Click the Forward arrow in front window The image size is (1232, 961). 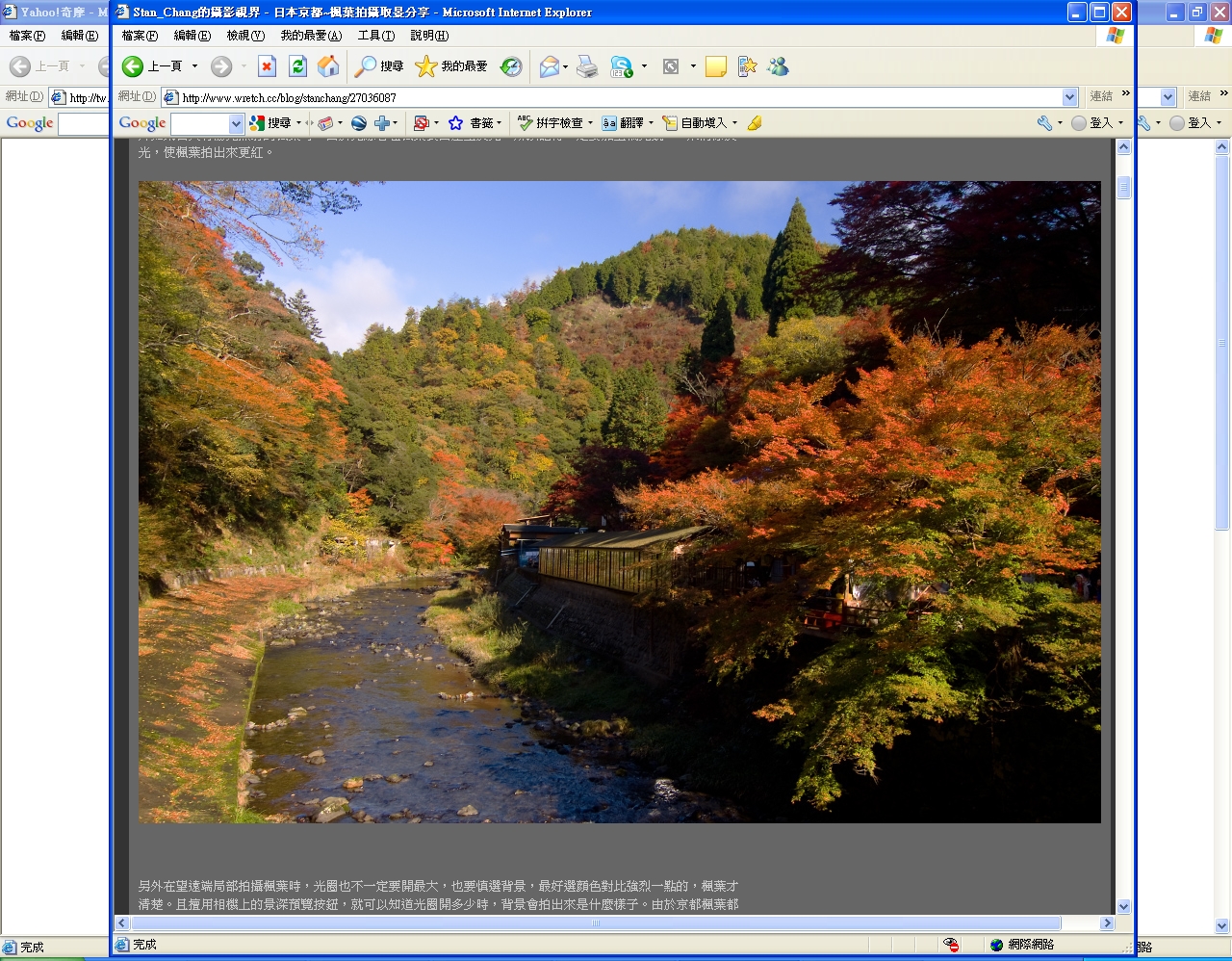point(221,66)
